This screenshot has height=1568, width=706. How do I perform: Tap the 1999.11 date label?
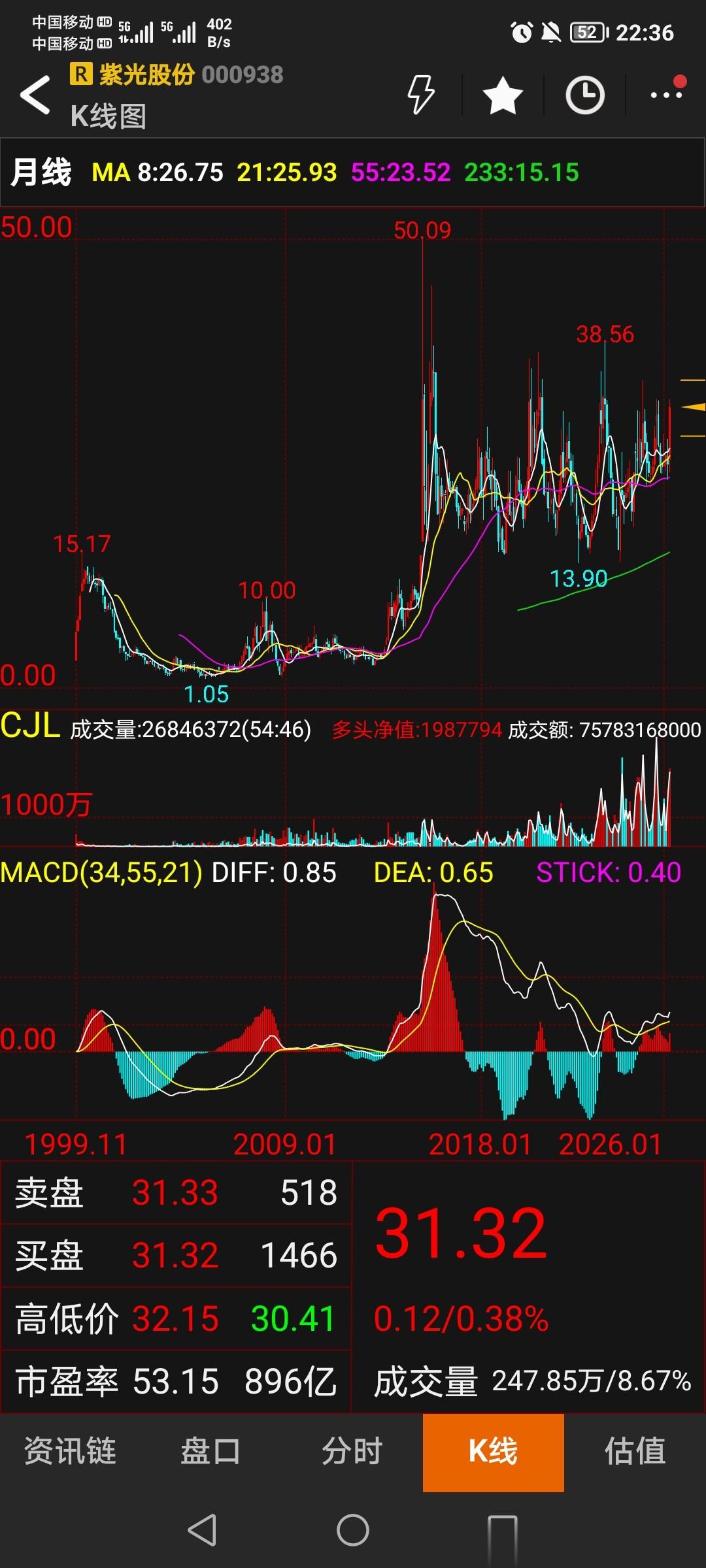[76, 1145]
